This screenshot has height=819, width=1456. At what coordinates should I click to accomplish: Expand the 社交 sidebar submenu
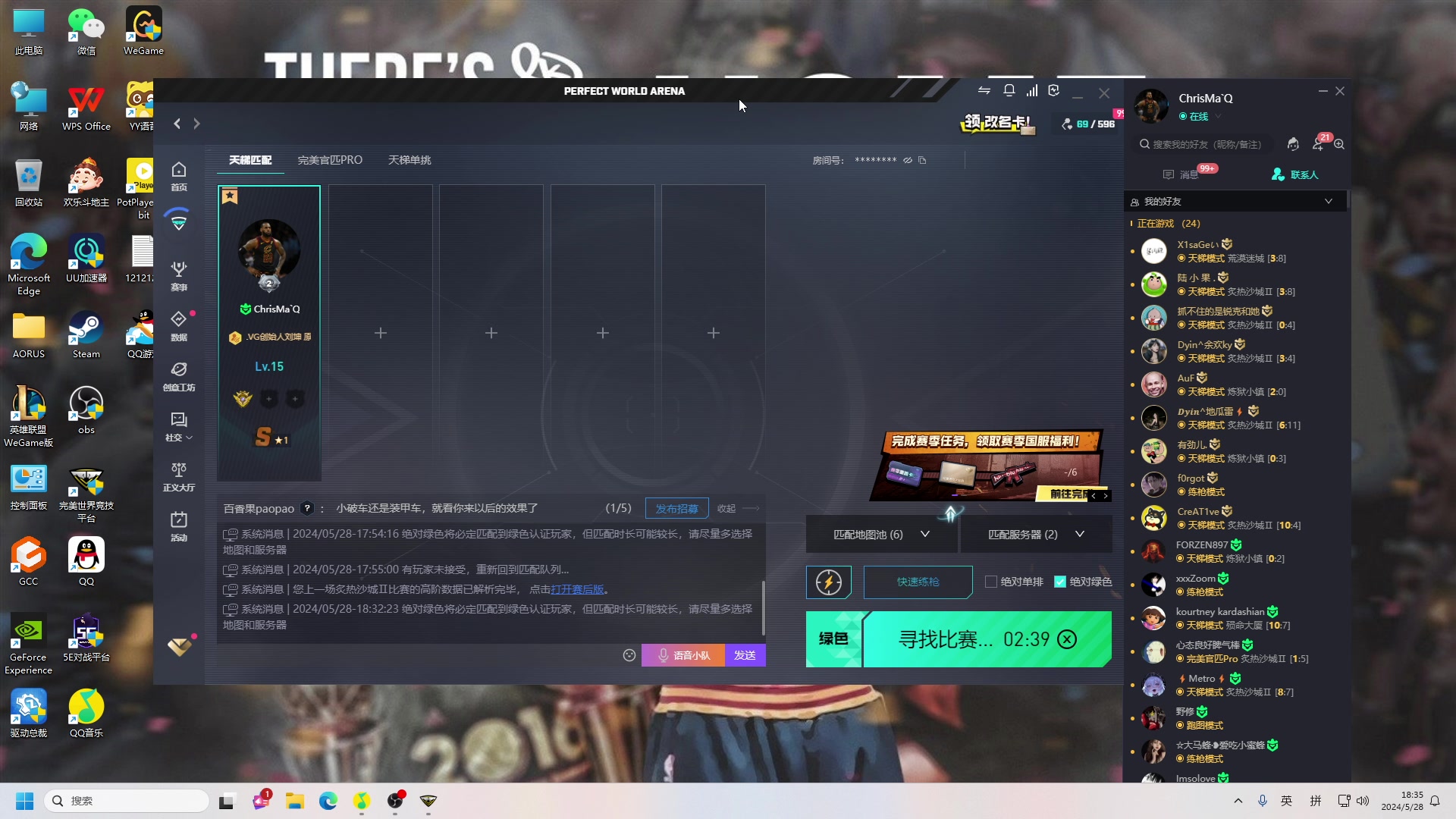pyautogui.click(x=179, y=426)
